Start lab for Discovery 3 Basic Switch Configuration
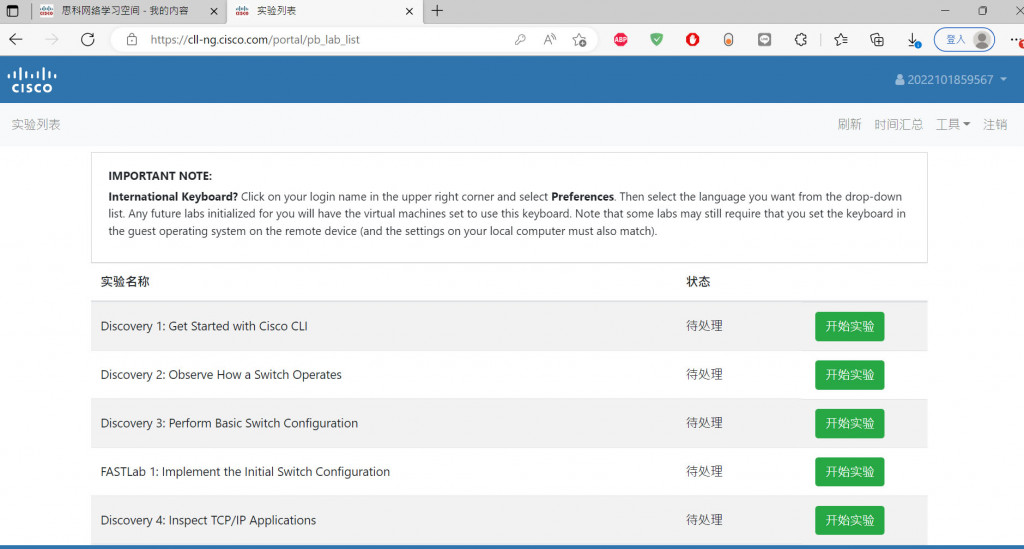This screenshot has width=1024, height=549. tap(850, 423)
